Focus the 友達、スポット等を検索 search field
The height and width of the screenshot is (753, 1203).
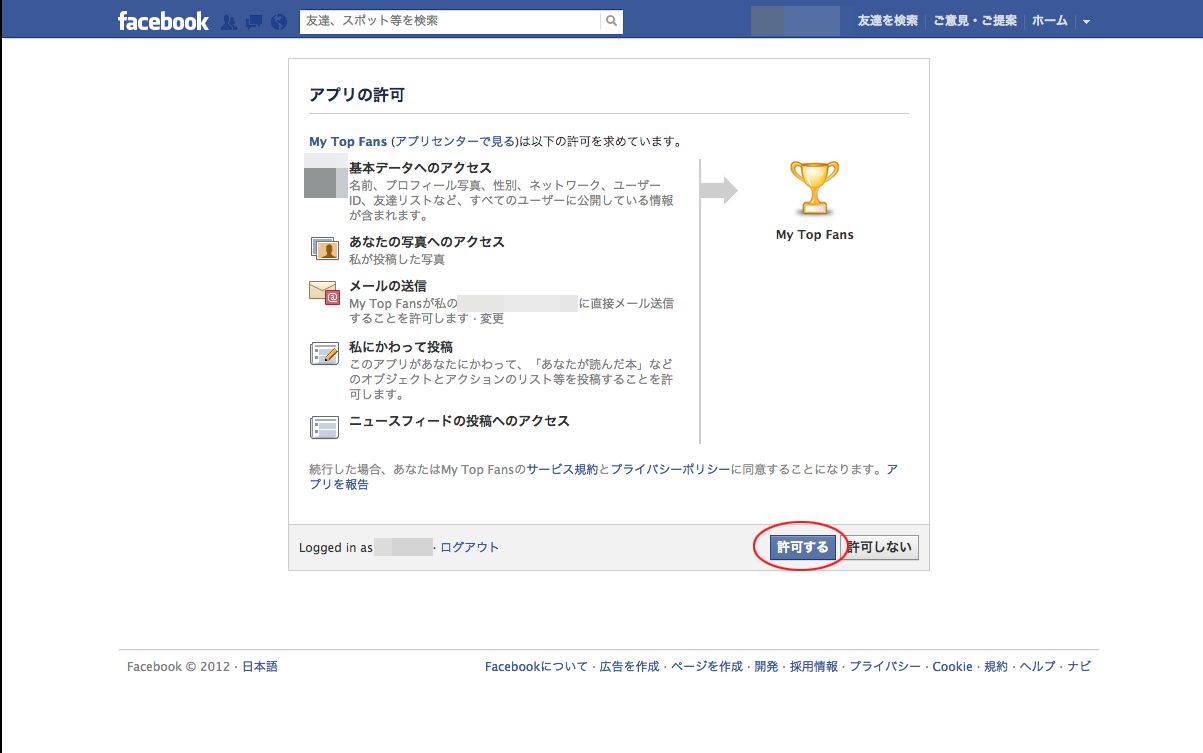coord(450,21)
